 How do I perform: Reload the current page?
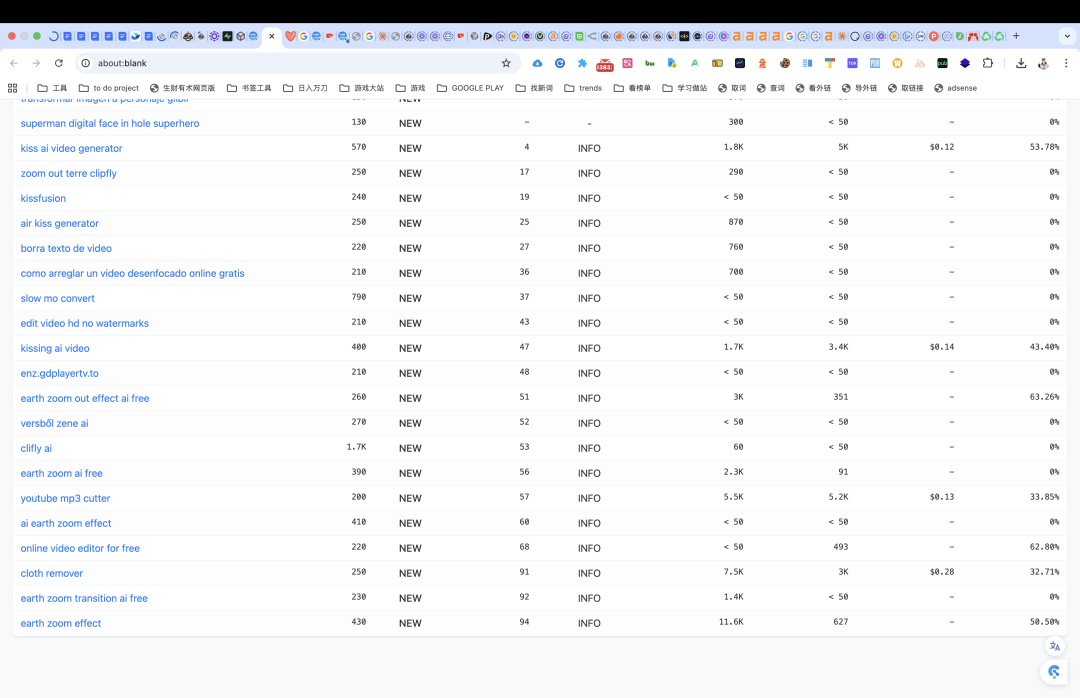pyautogui.click(x=59, y=63)
